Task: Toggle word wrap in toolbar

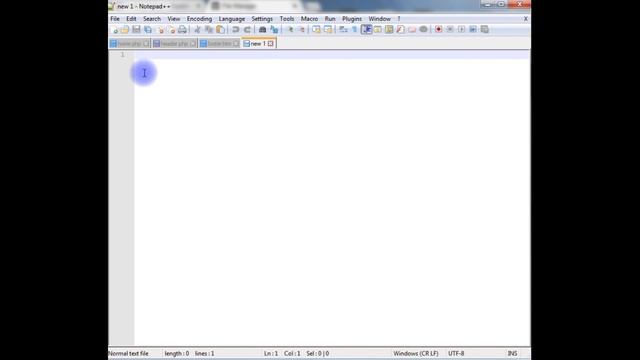Action: click(343, 29)
